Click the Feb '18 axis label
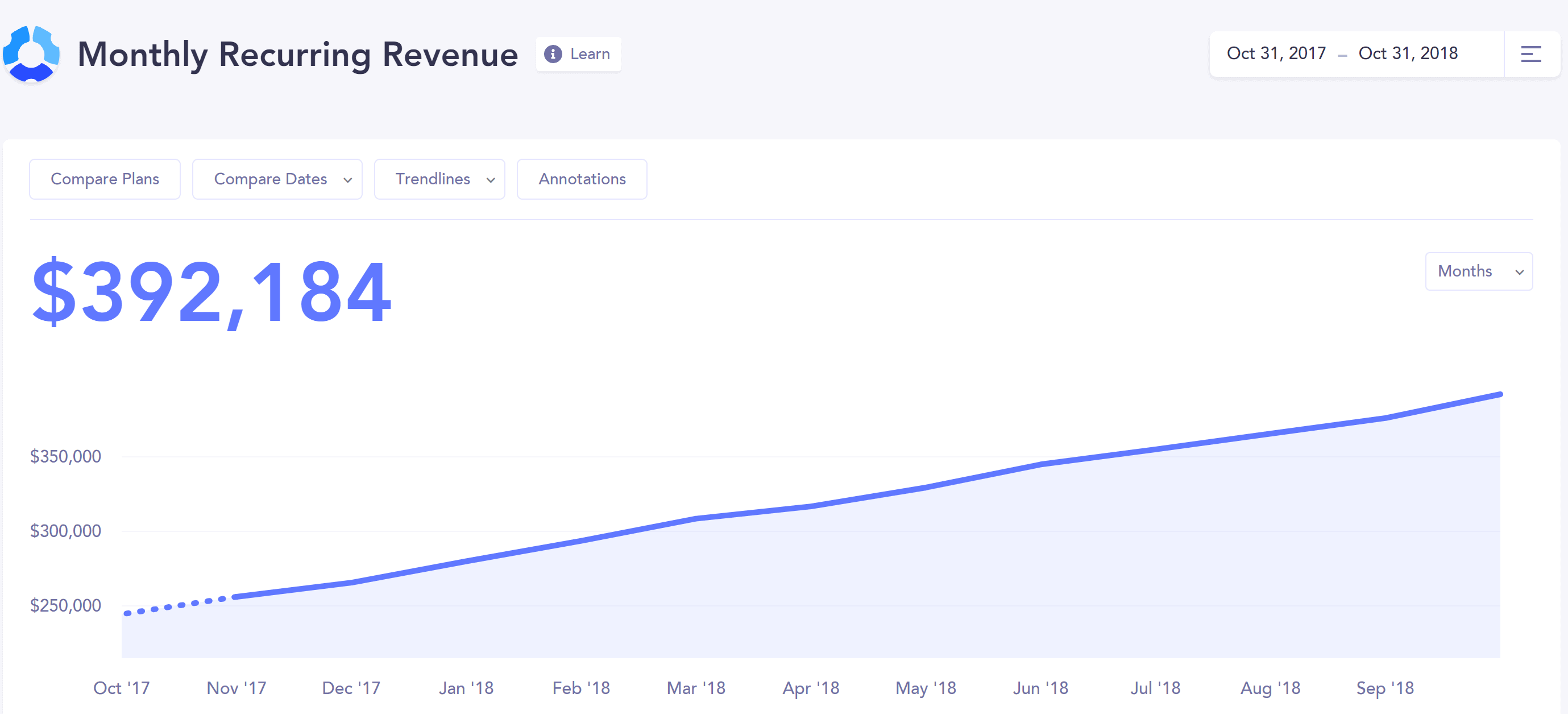Viewport: 1568px width, 714px height. [580, 688]
